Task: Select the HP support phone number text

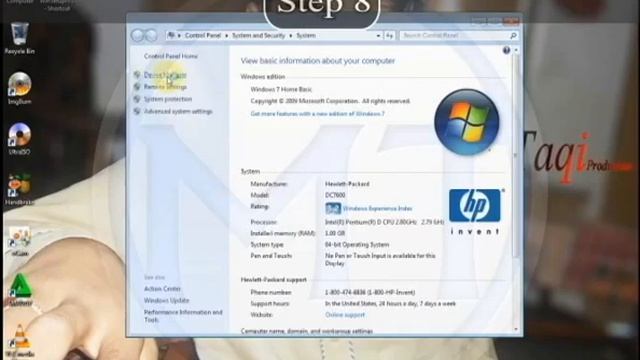Action: tap(370, 292)
